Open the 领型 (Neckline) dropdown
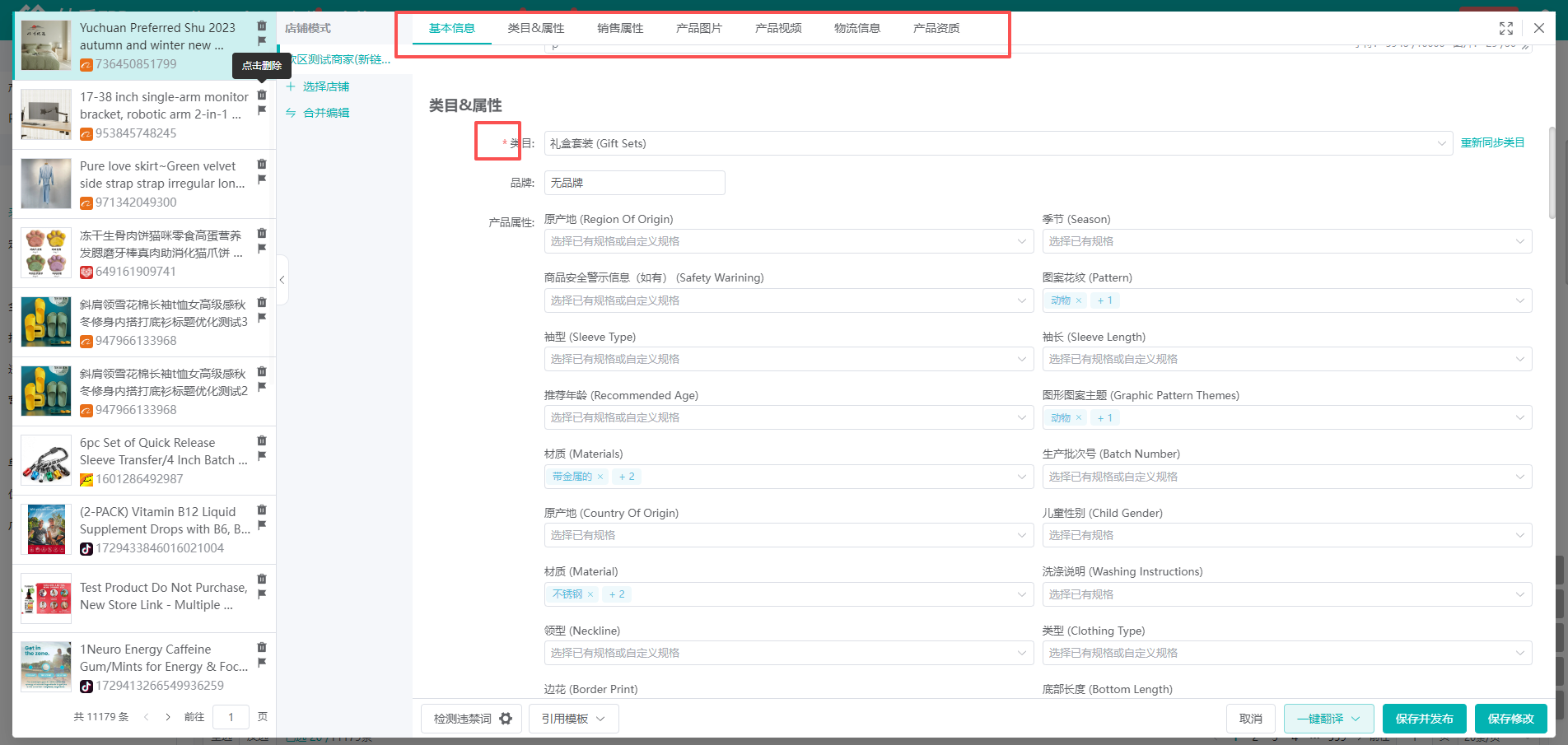 click(789, 653)
